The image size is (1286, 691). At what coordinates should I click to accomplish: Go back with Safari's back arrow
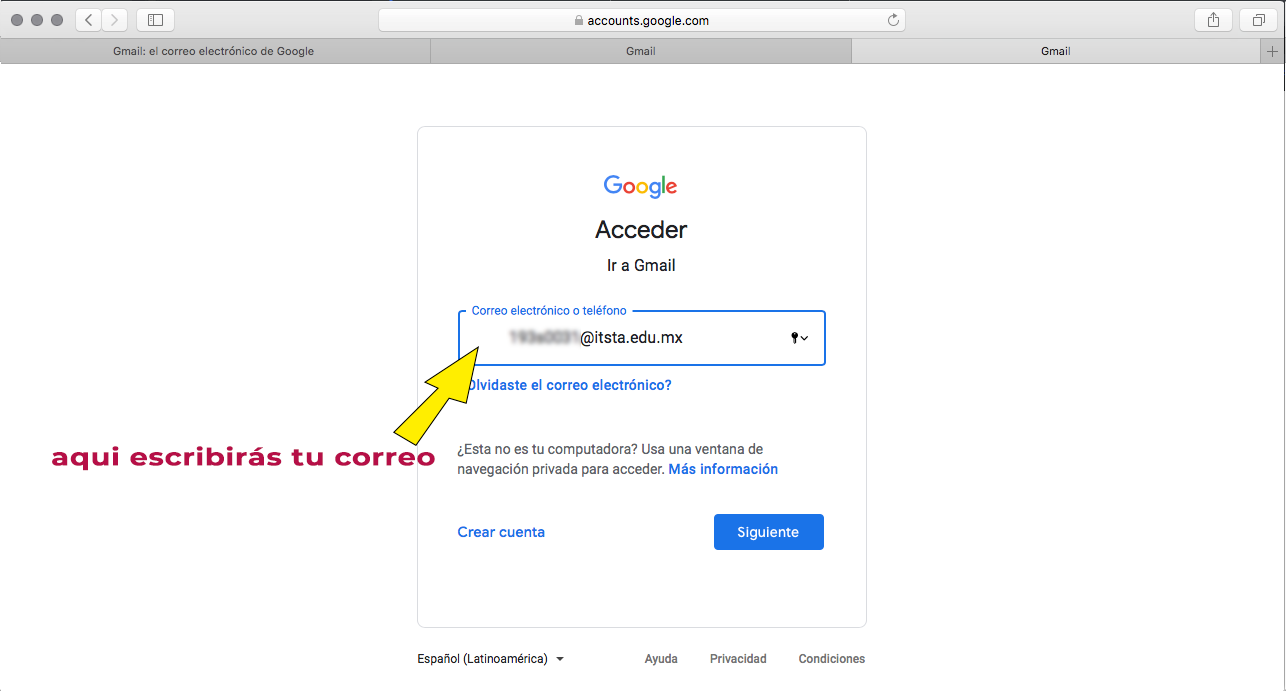89,20
